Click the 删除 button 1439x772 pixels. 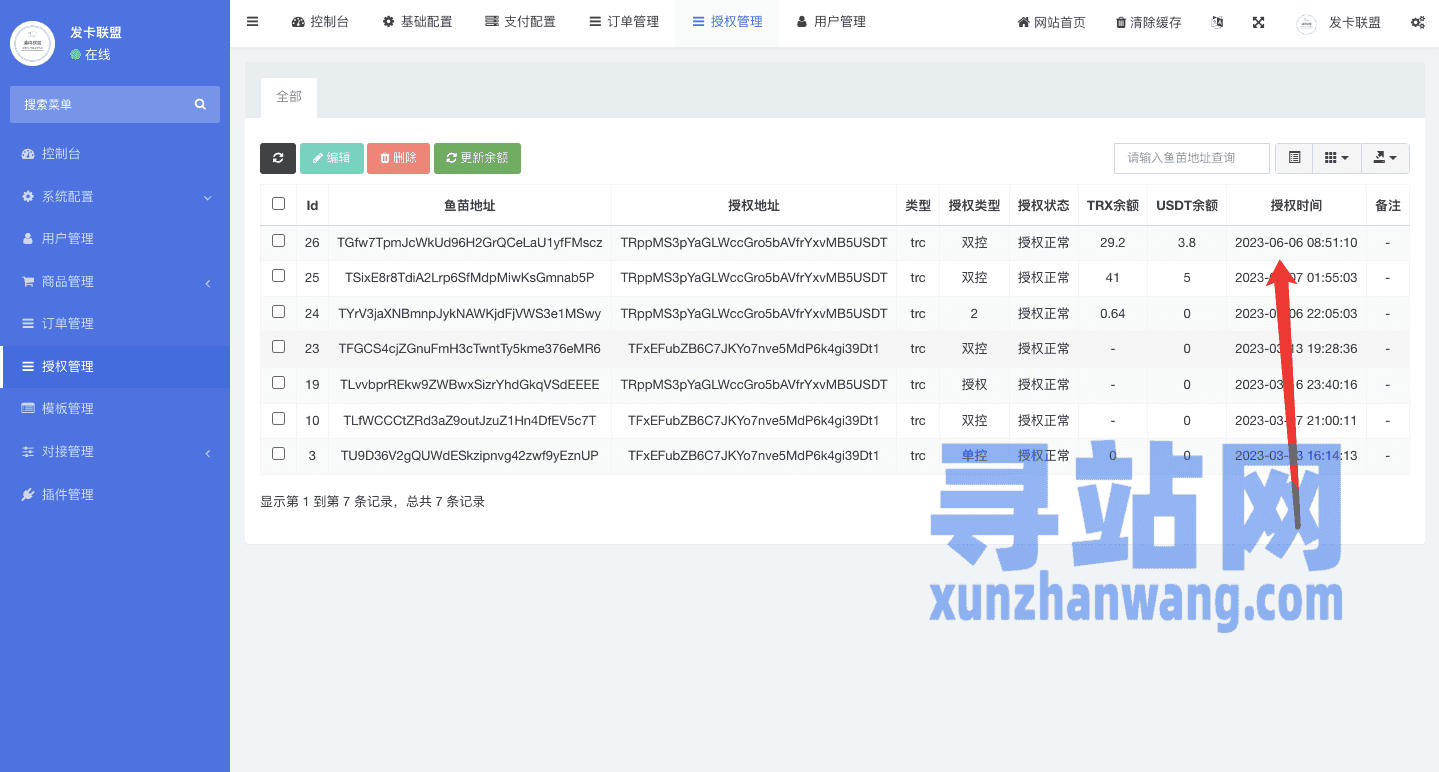(398, 158)
